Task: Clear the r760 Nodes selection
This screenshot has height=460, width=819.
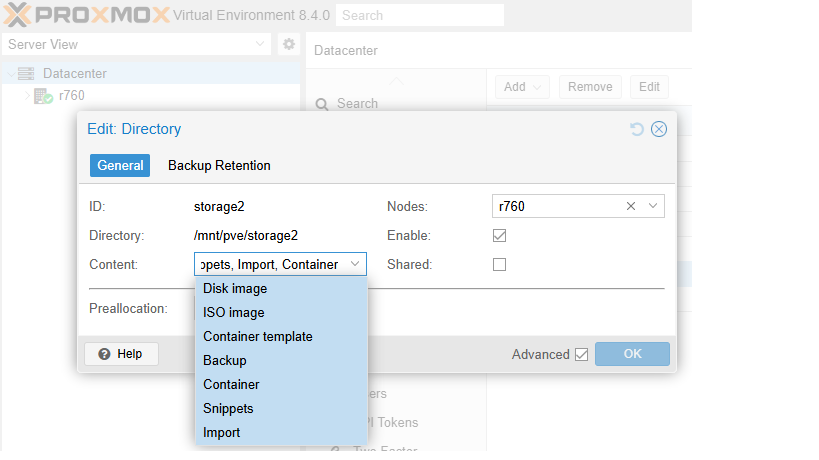Action: (631, 206)
